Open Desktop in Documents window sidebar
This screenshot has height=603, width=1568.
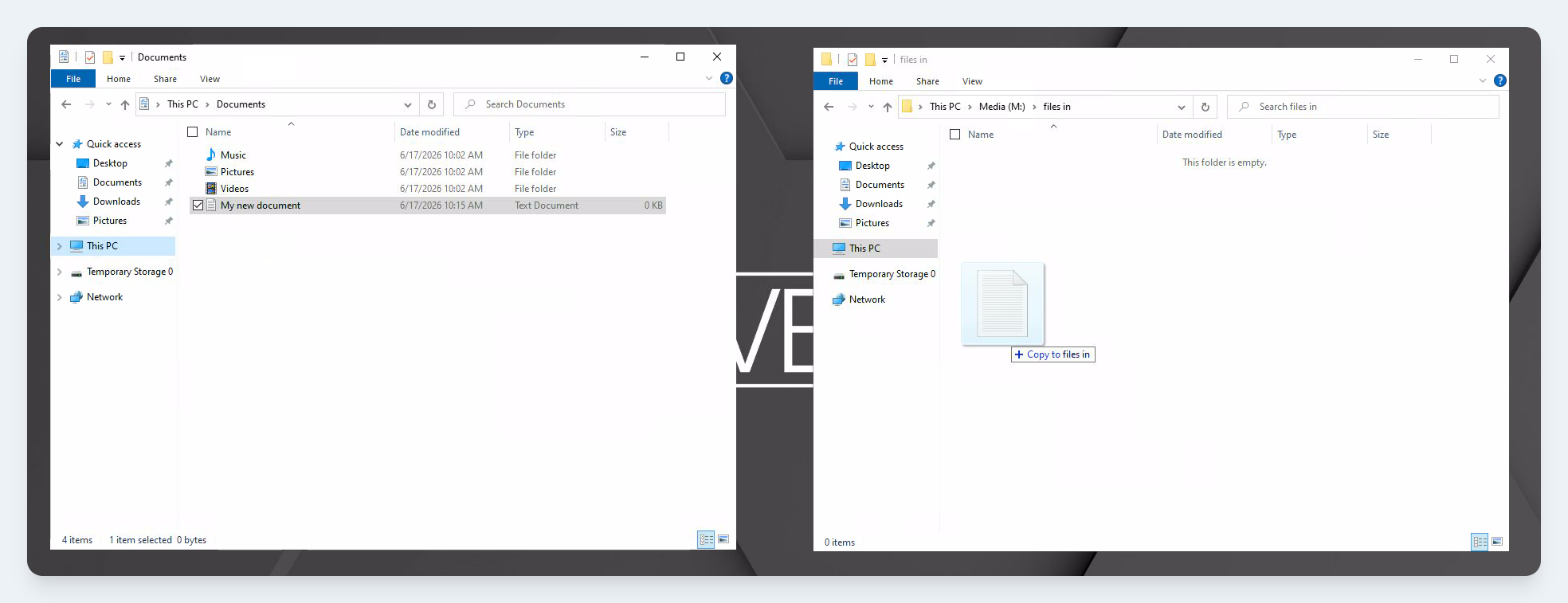pos(110,163)
